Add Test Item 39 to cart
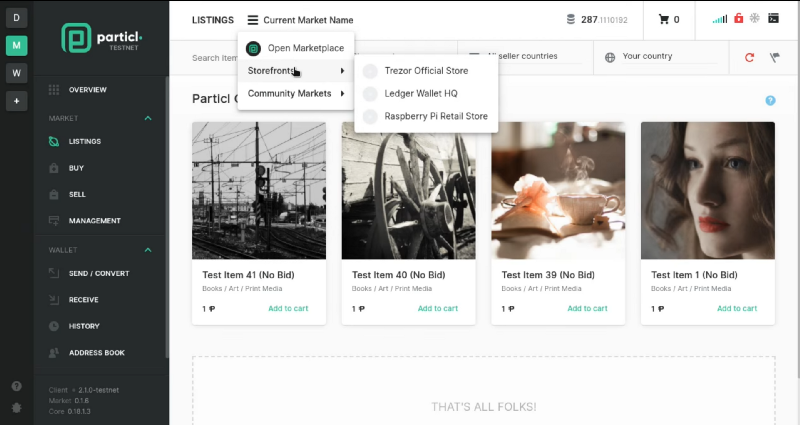This screenshot has height=425, width=800. pos(587,308)
